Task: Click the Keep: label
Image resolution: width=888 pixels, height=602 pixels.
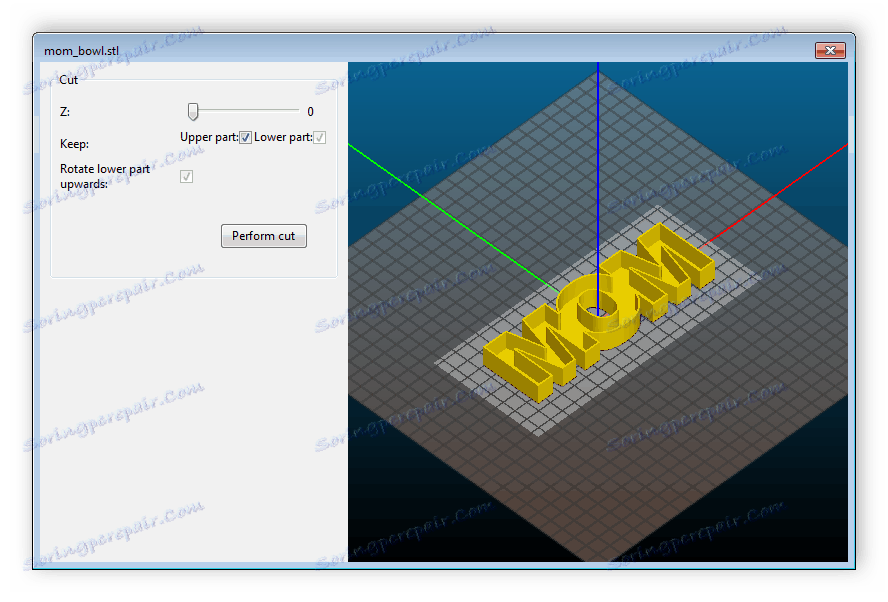Action: coord(74,144)
